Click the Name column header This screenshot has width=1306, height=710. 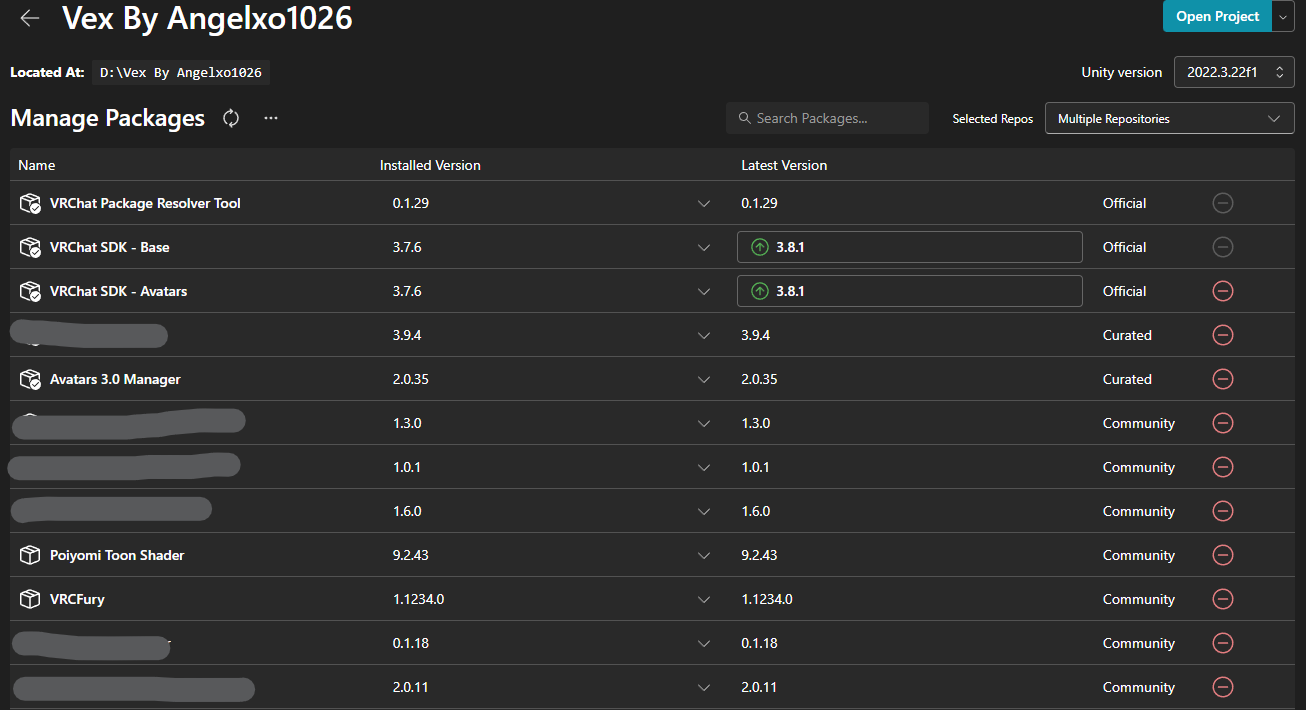pos(37,165)
